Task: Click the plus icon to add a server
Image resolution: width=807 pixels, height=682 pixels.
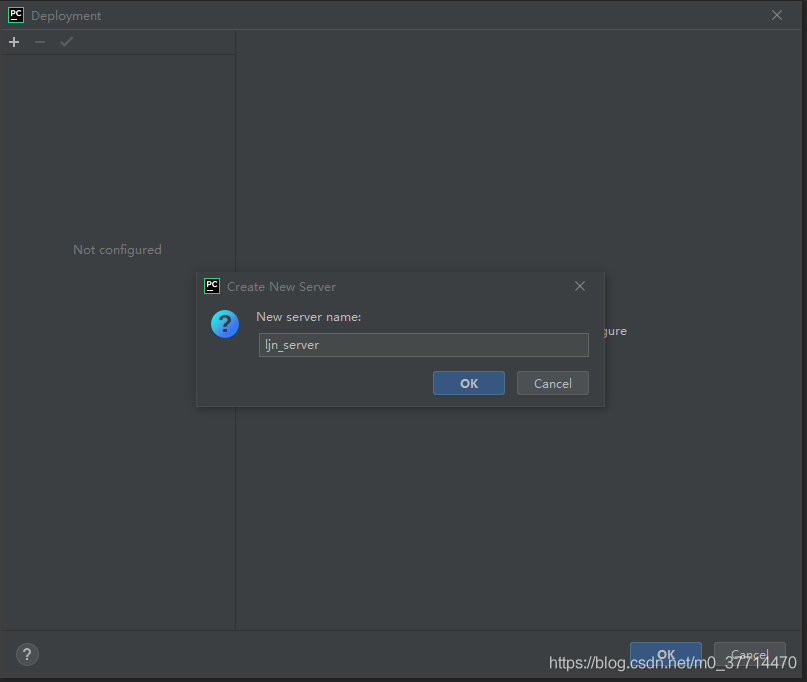Action: (x=14, y=42)
